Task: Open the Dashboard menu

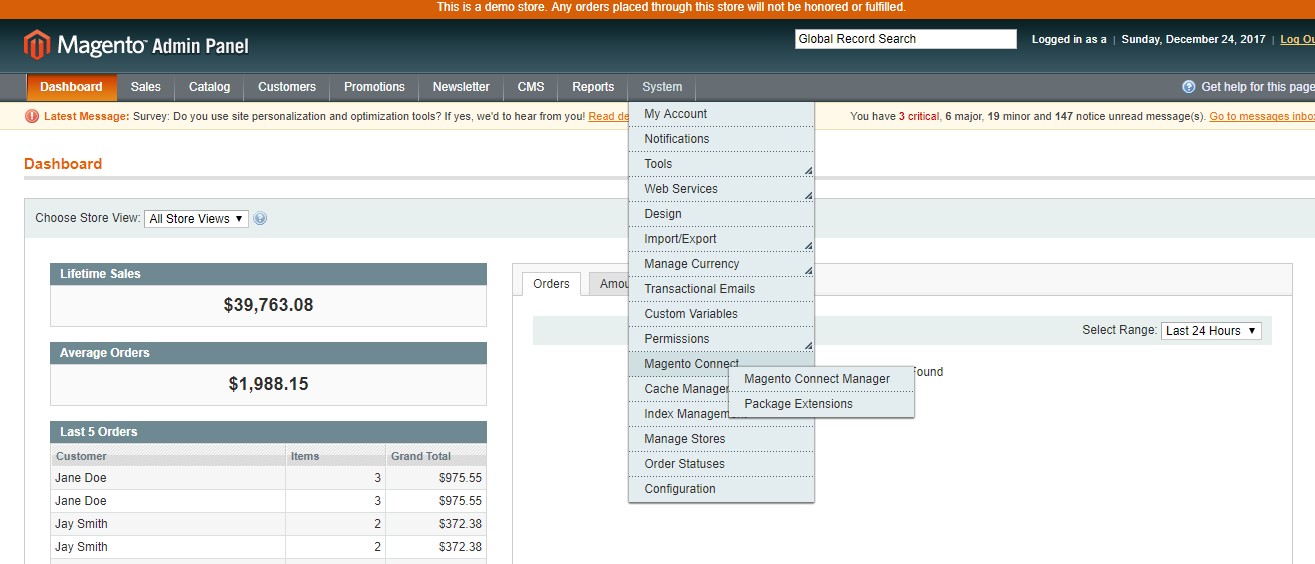Action: tap(71, 87)
